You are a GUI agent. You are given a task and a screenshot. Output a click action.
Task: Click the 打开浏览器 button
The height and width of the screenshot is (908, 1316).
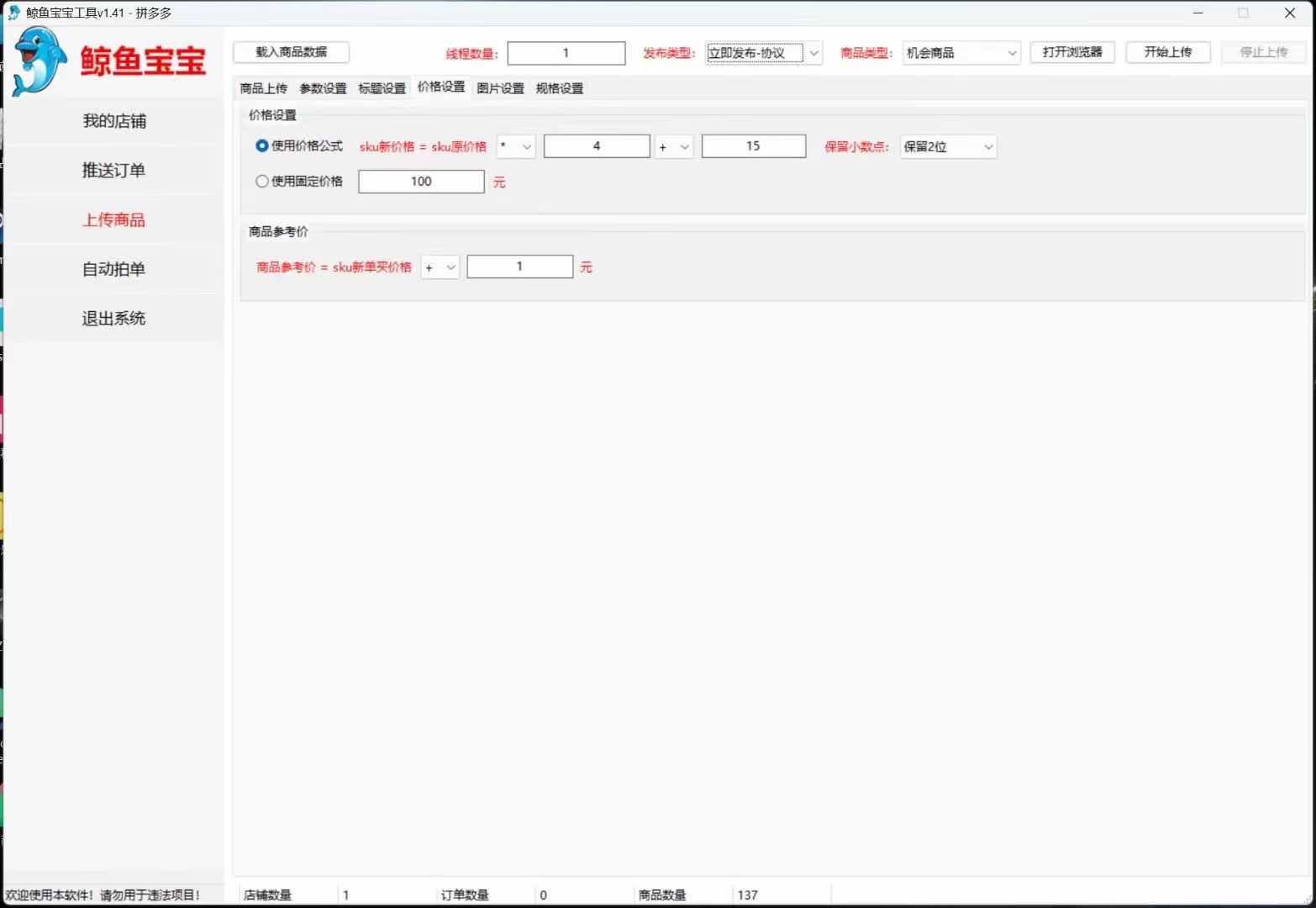1072,52
